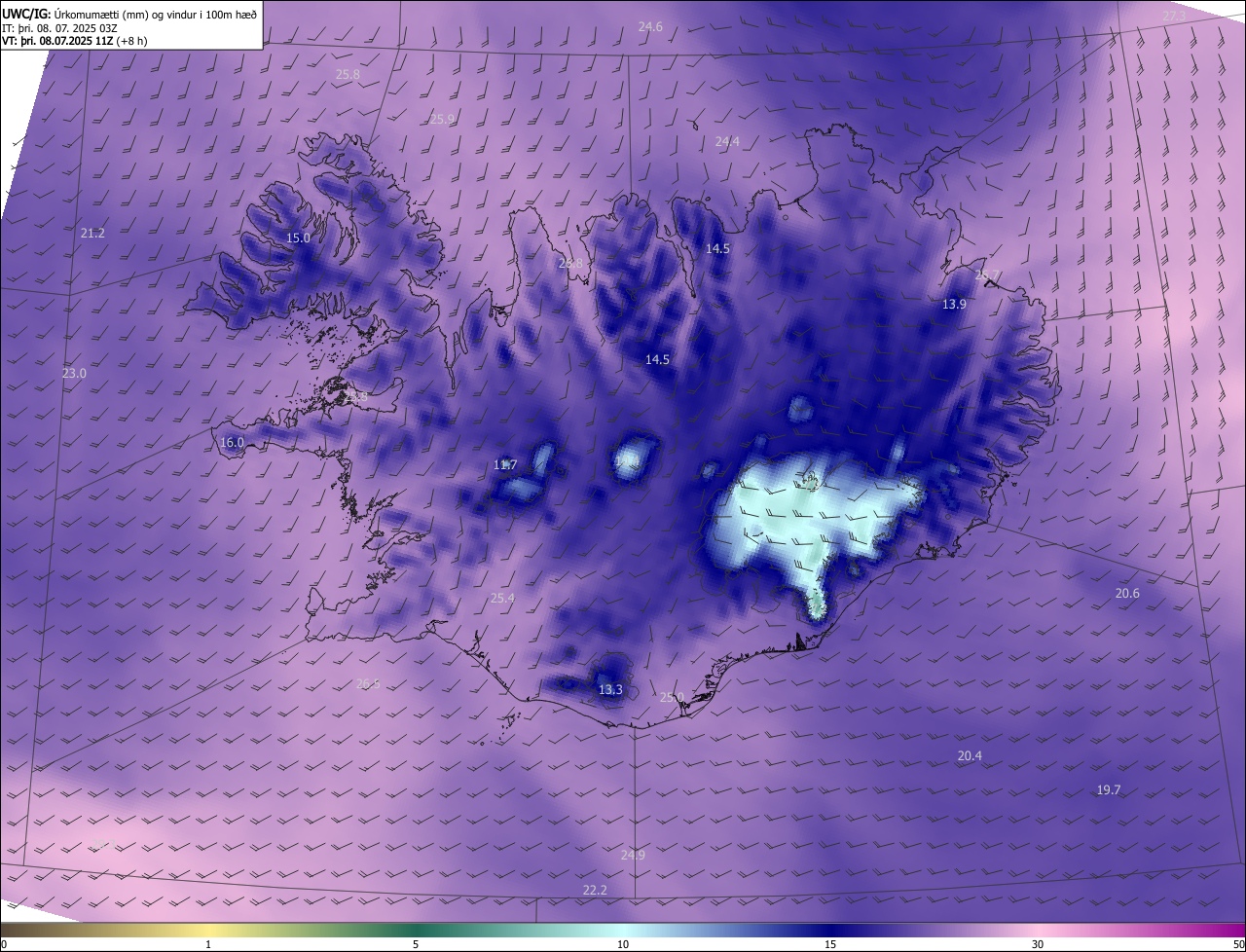Image resolution: width=1246 pixels, height=952 pixels.
Task: Click the 25.4 value label
Action: (x=502, y=599)
